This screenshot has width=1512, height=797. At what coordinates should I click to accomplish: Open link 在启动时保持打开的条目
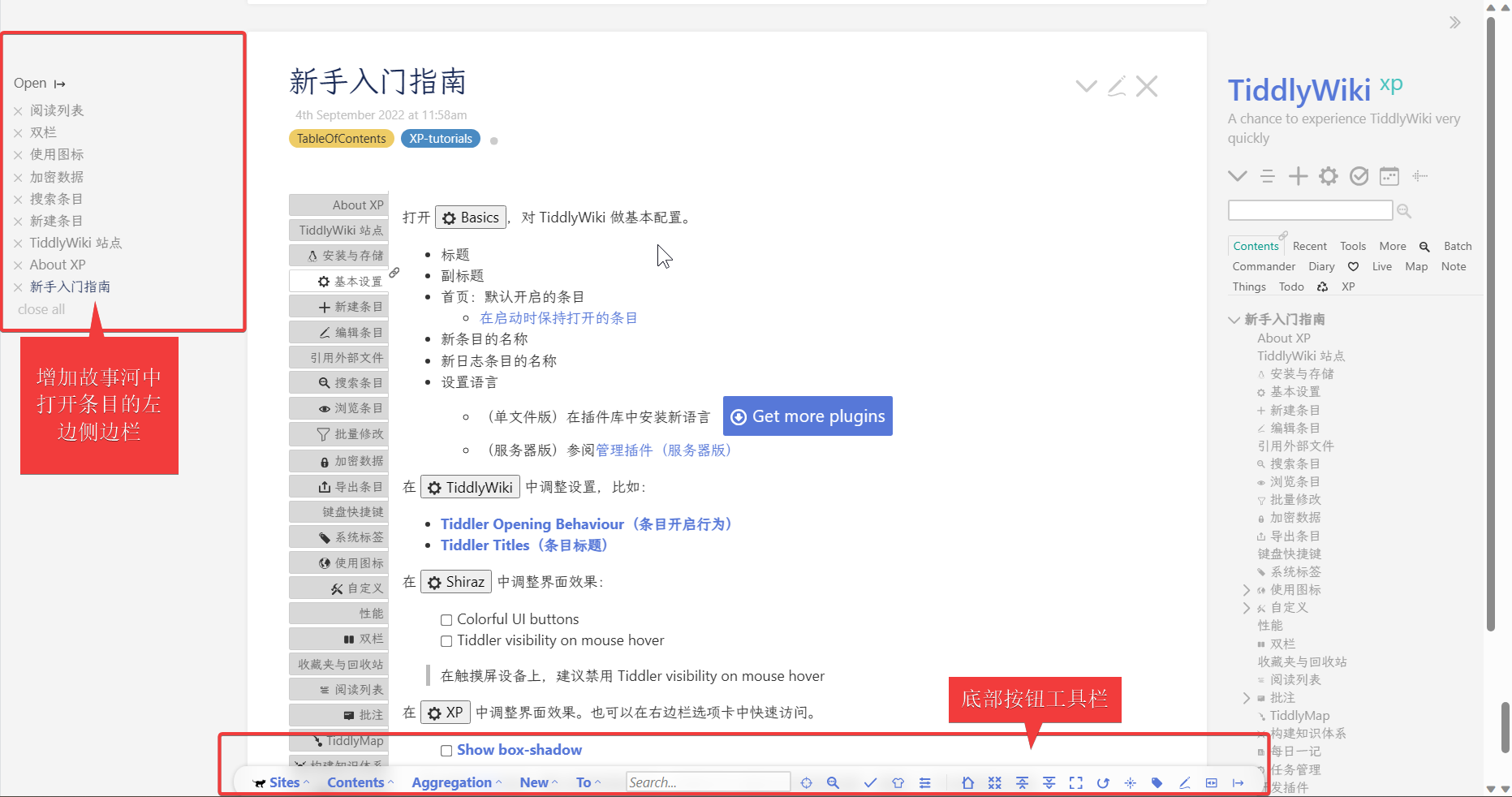pyautogui.click(x=558, y=318)
